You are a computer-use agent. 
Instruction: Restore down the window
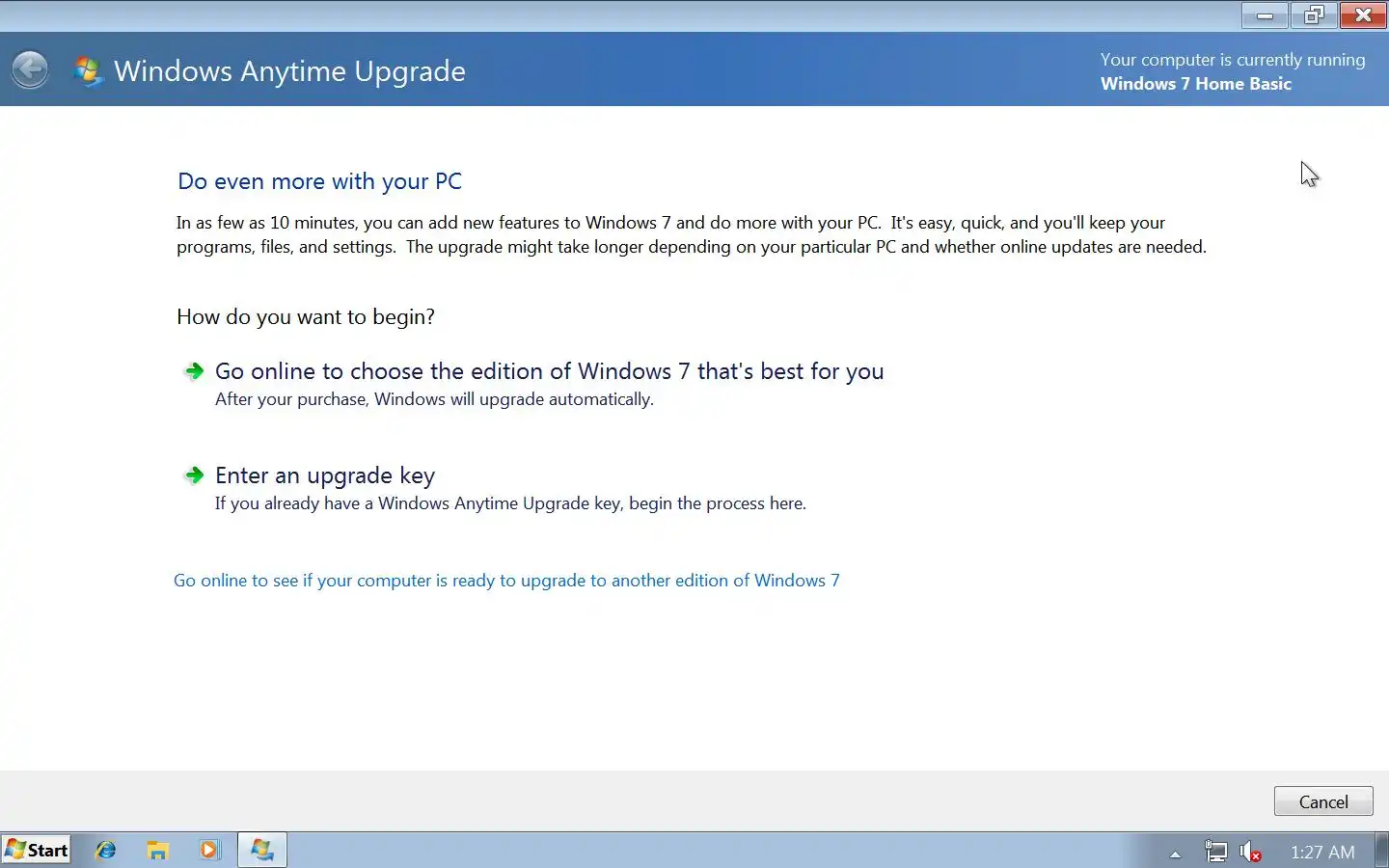click(1314, 15)
